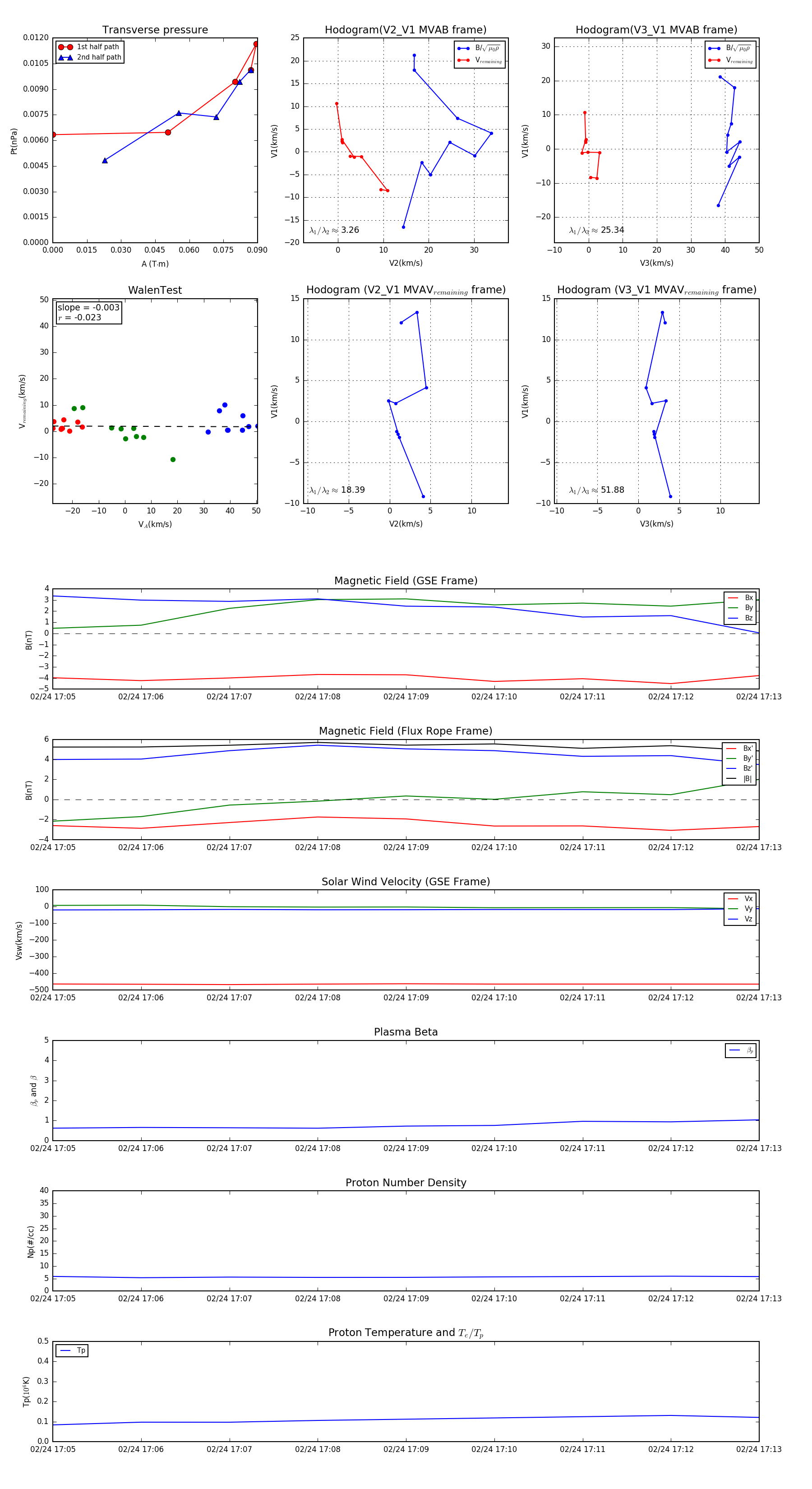The height and width of the screenshot is (1489, 812).
Task: Click '1st half path' legend entry
Action: (x=89, y=47)
